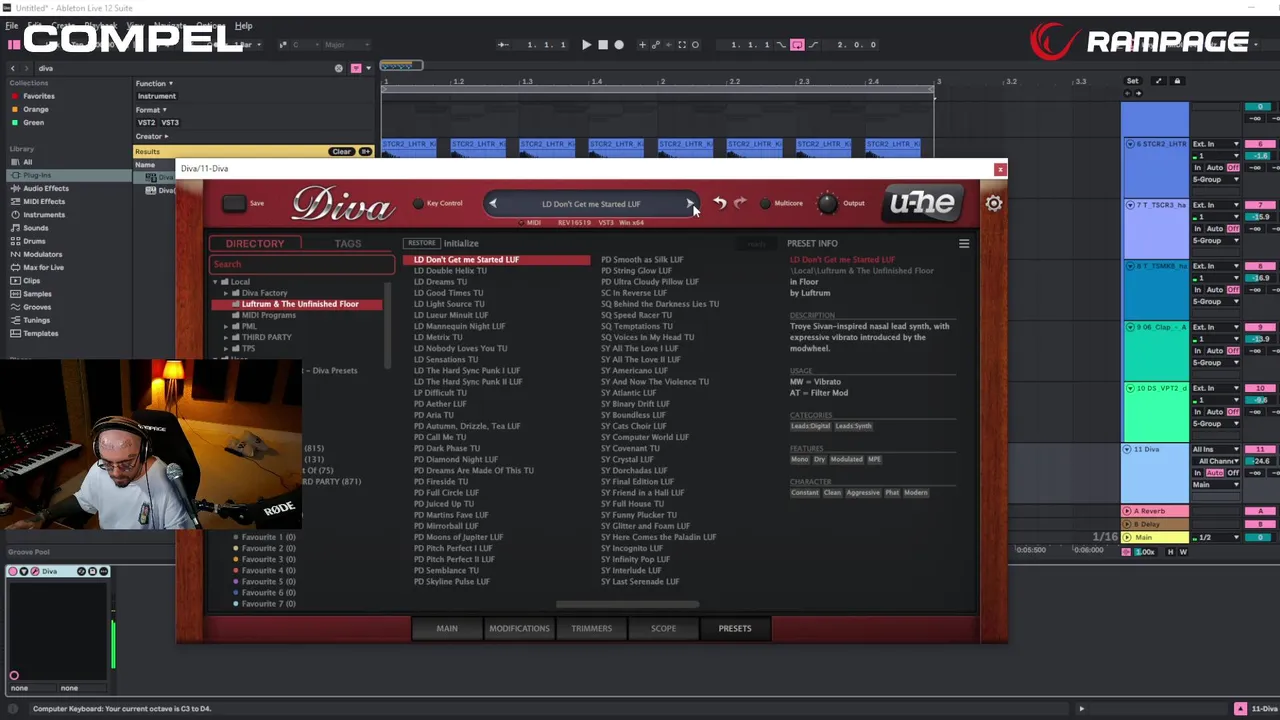Stop playback in Ableton transport
The height and width of the screenshot is (720, 1280).
tap(602, 44)
